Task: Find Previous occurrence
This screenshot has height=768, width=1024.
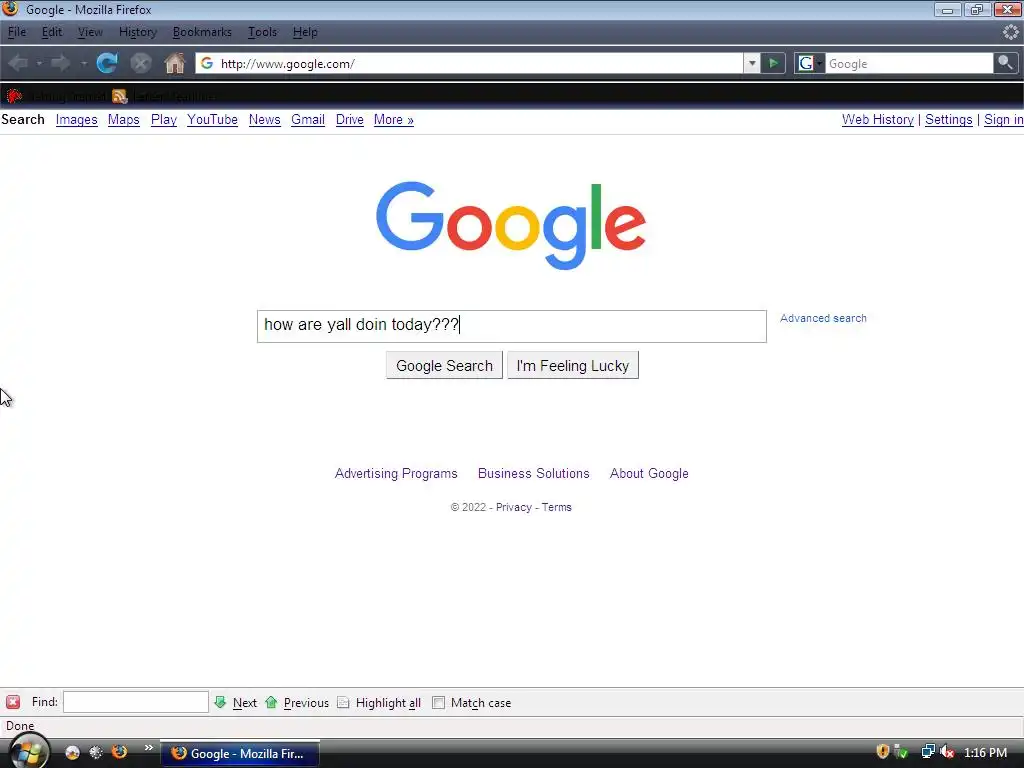Action: tap(297, 703)
